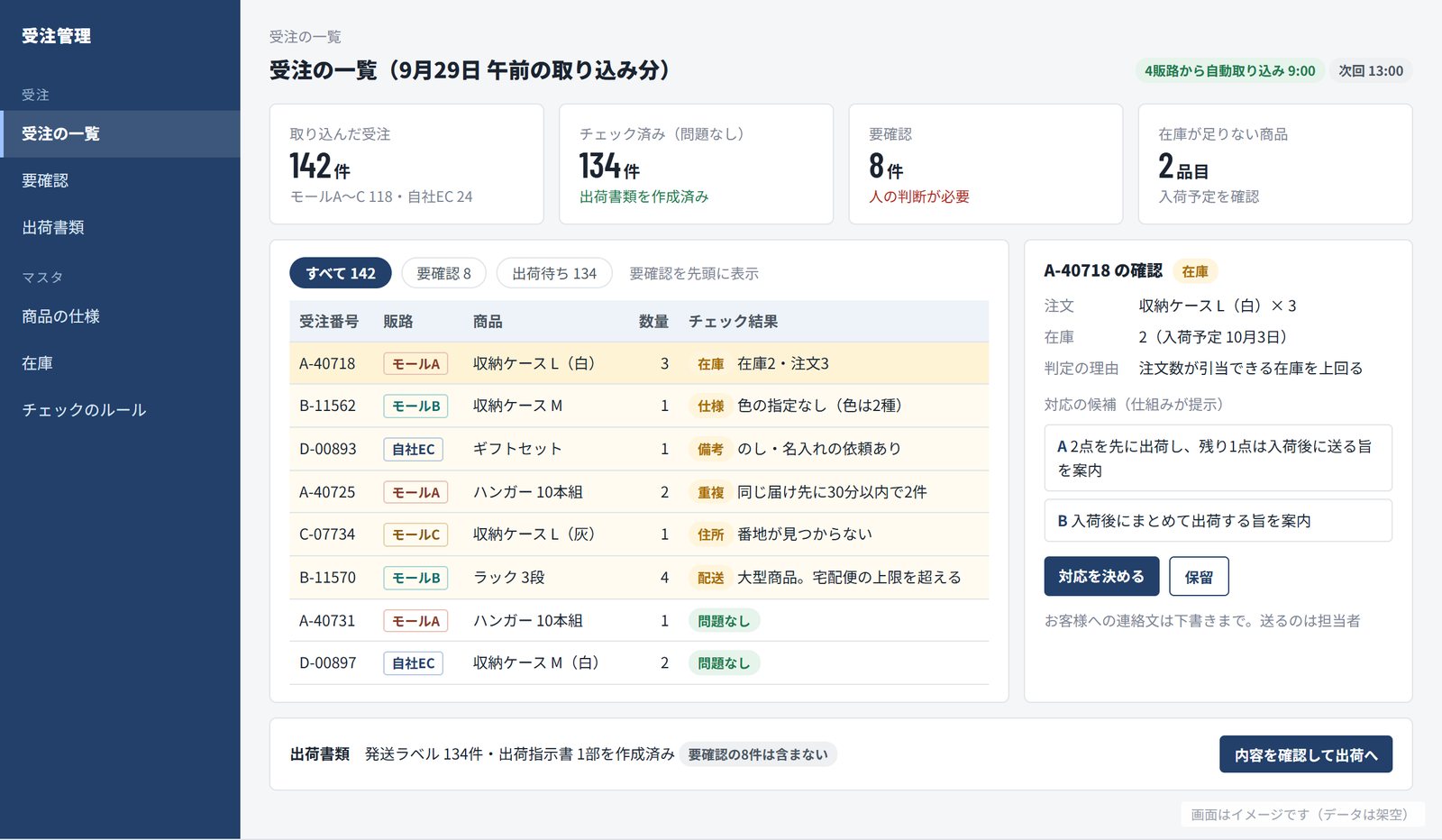Select order row B-11570
The height and width of the screenshot is (840, 1442).
click(x=639, y=578)
